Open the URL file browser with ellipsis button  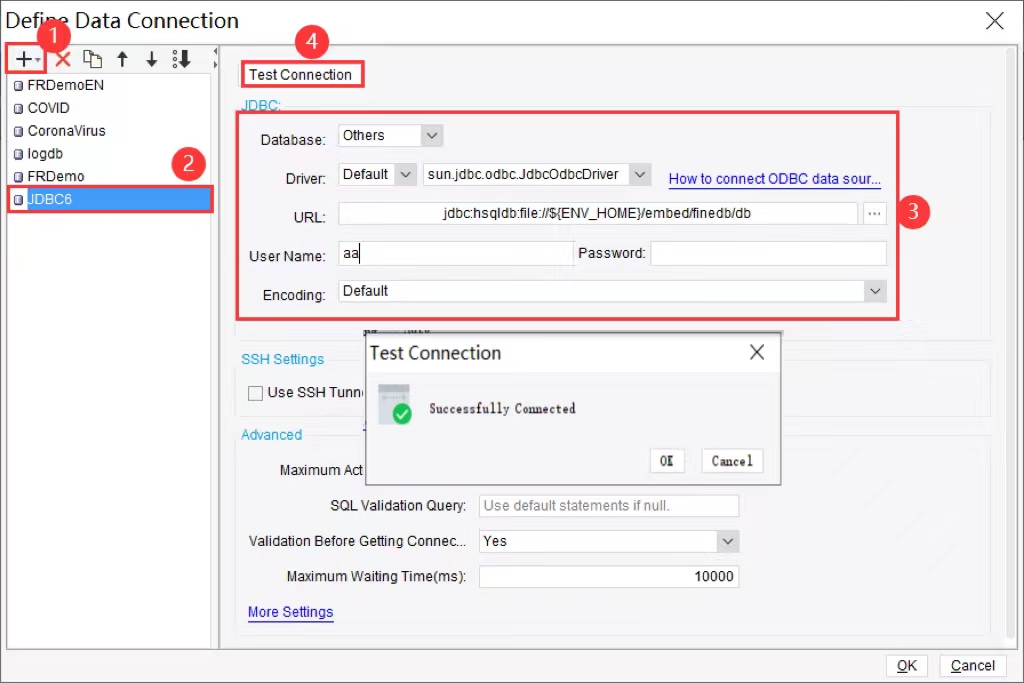coord(875,213)
